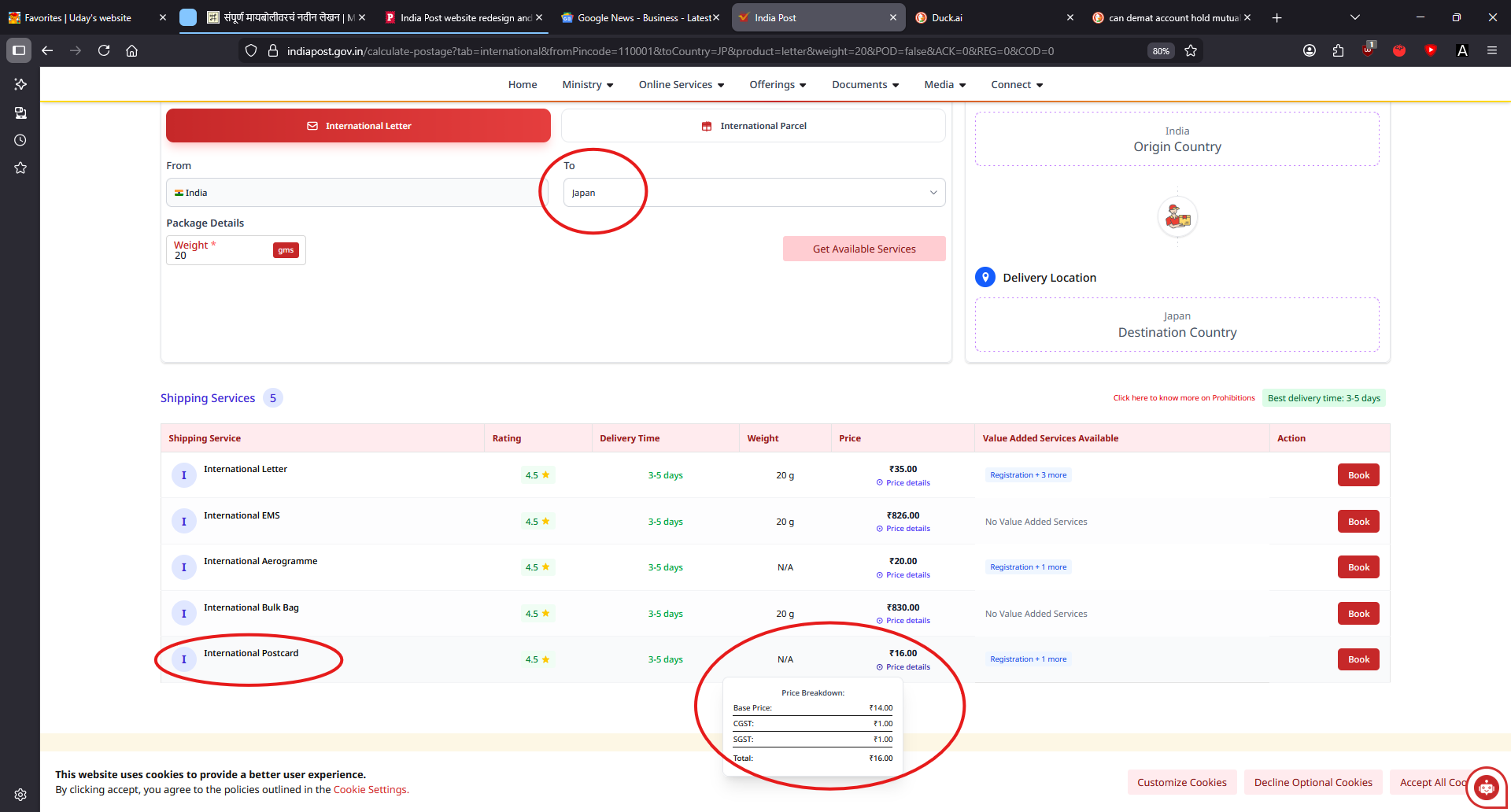Switch to International Parcel tab
1511x812 pixels.
click(x=753, y=126)
